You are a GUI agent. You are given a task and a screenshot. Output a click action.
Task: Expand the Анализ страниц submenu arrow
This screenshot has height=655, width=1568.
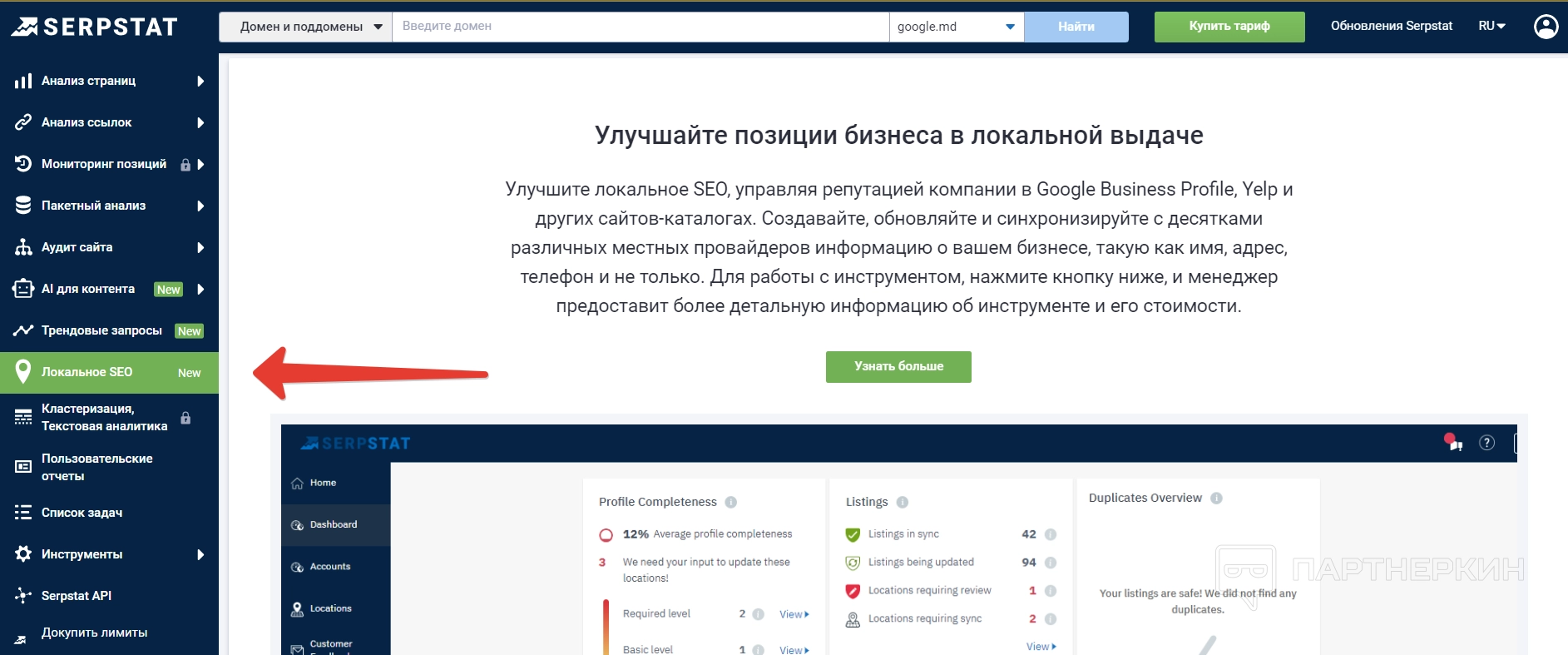(200, 81)
